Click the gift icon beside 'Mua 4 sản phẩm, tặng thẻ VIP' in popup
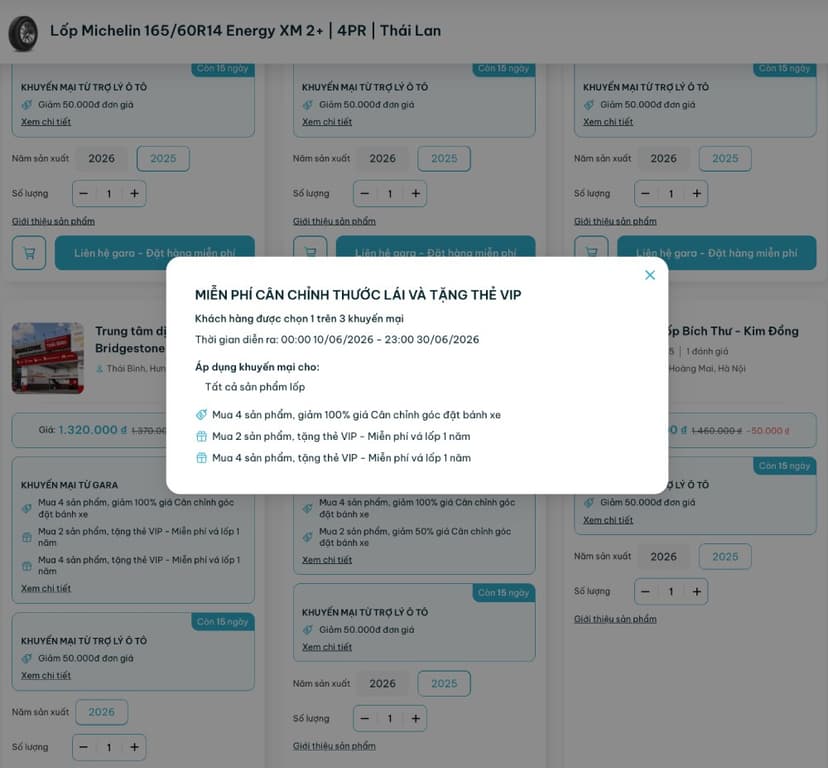This screenshot has height=768, width=828. click(x=201, y=458)
